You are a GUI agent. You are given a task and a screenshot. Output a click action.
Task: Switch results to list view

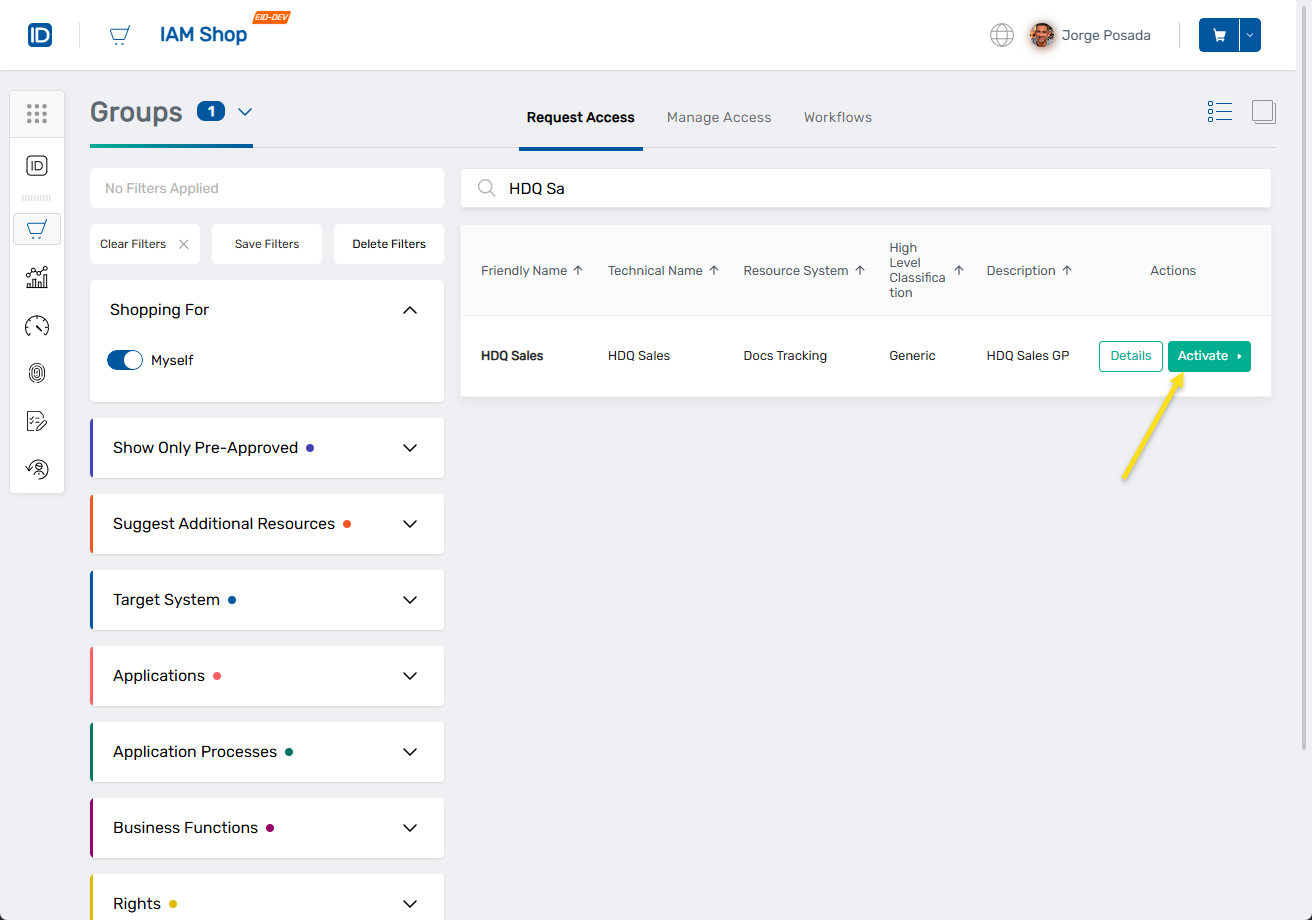click(x=1220, y=111)
